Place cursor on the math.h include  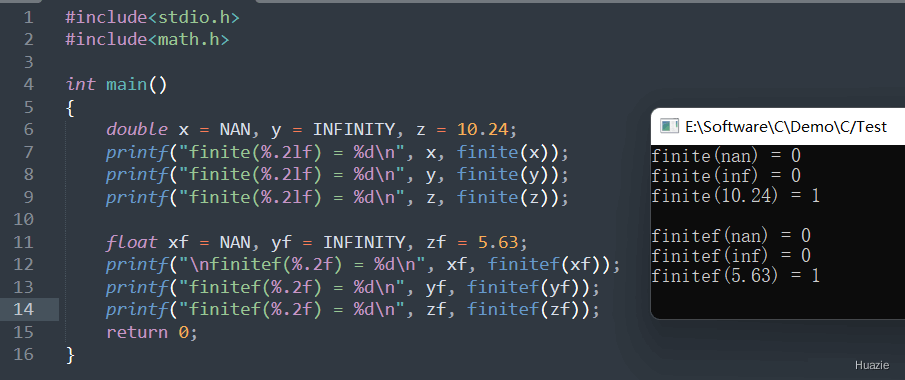pyautogui.click(x=147, y=40)
